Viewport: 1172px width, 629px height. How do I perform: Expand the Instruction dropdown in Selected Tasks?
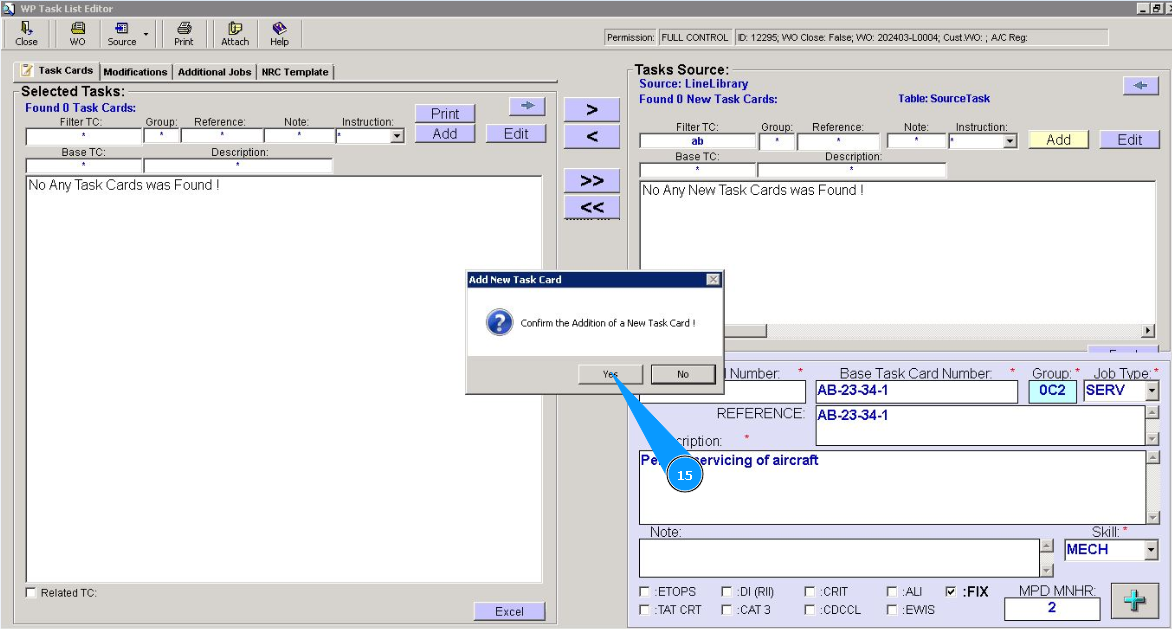[x=397, y=136]
